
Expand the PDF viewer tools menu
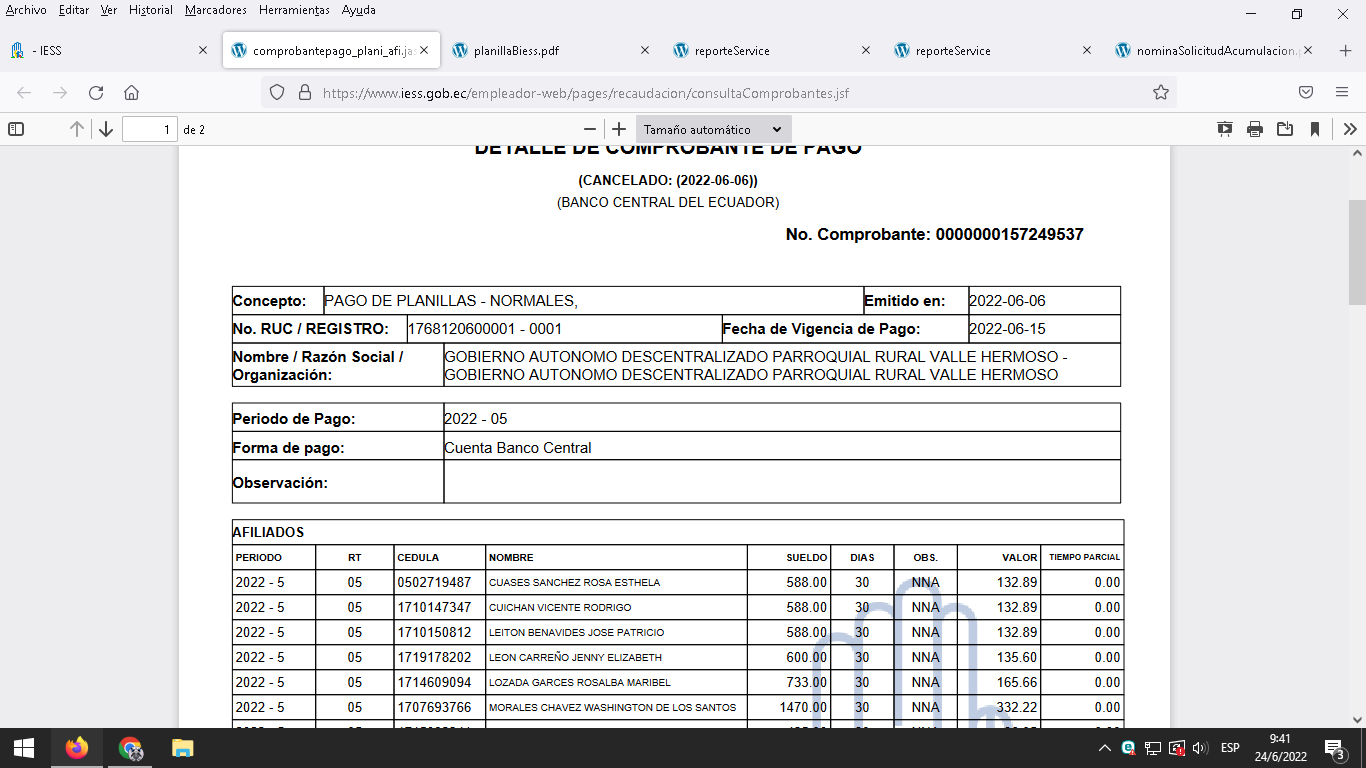coord(1349,129)
